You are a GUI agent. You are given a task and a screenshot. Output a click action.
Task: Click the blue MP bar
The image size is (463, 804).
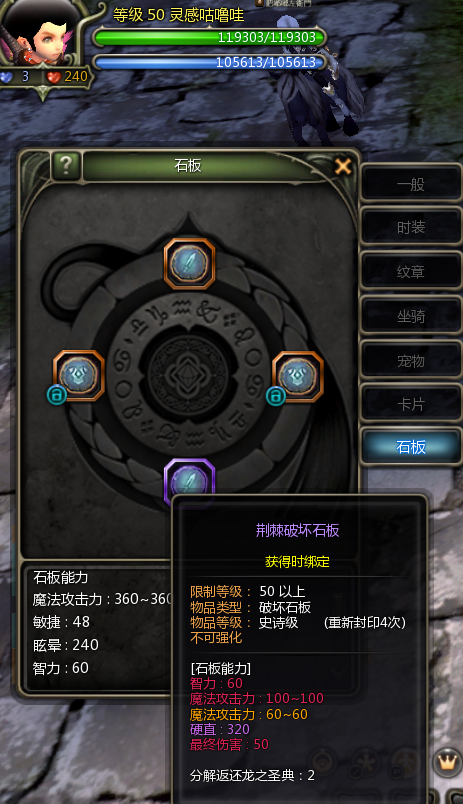(x=210, y=62)
